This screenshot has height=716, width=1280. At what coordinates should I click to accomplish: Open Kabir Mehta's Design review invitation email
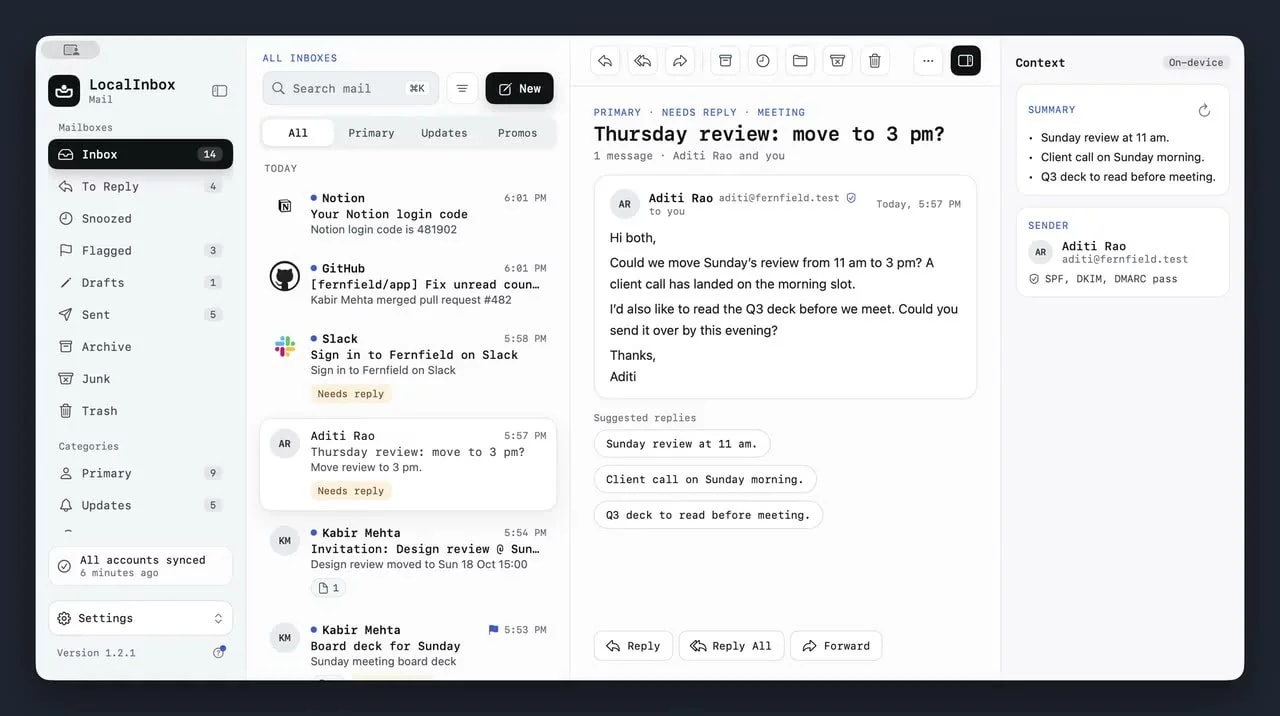(x=408, y=561)
